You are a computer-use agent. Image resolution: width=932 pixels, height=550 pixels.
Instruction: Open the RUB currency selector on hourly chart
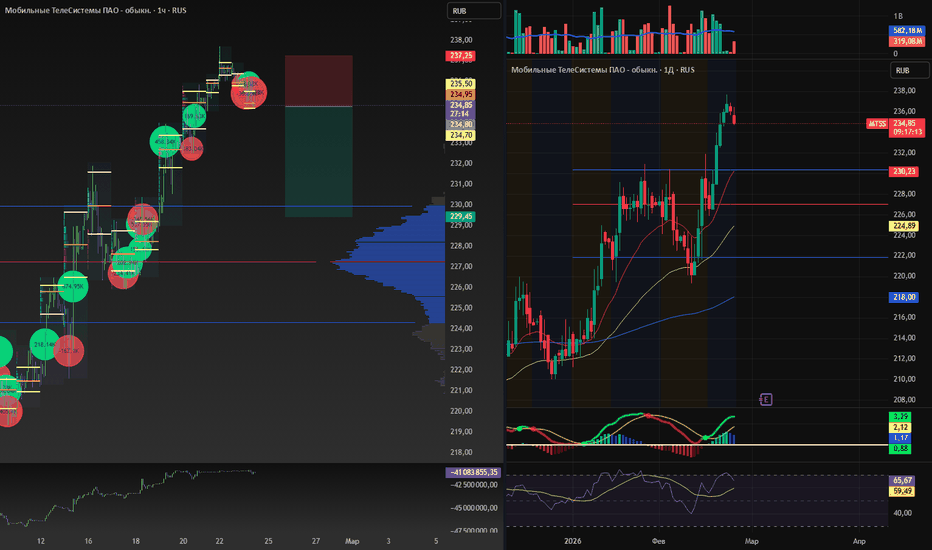coord(474,11)
